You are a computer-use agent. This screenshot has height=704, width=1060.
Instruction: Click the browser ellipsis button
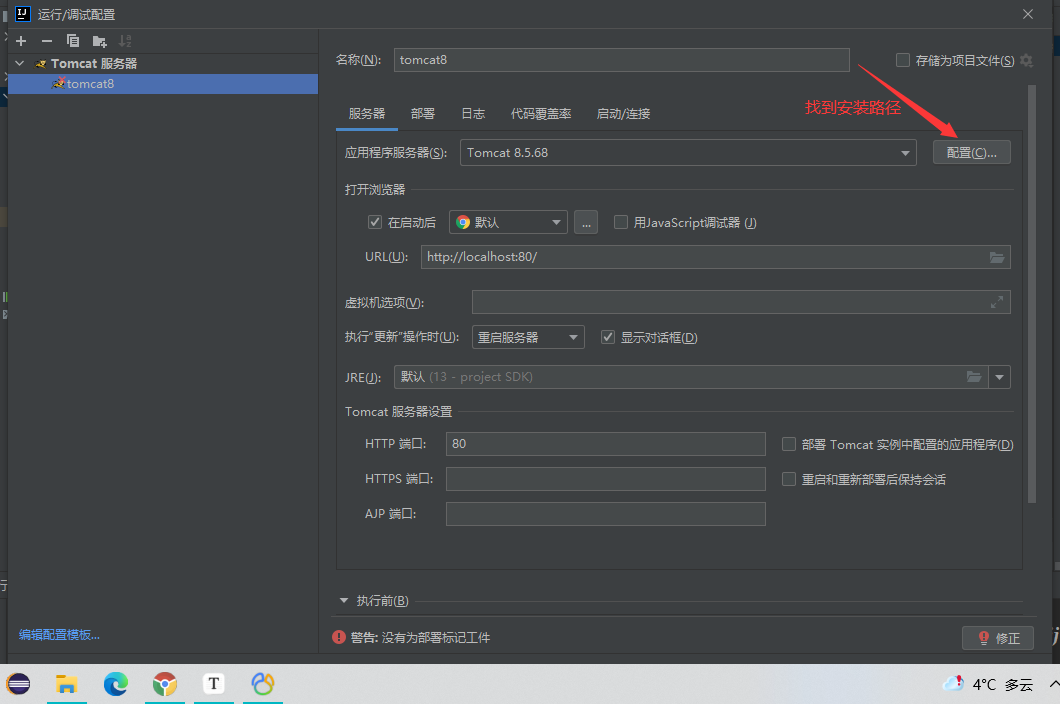585,222
